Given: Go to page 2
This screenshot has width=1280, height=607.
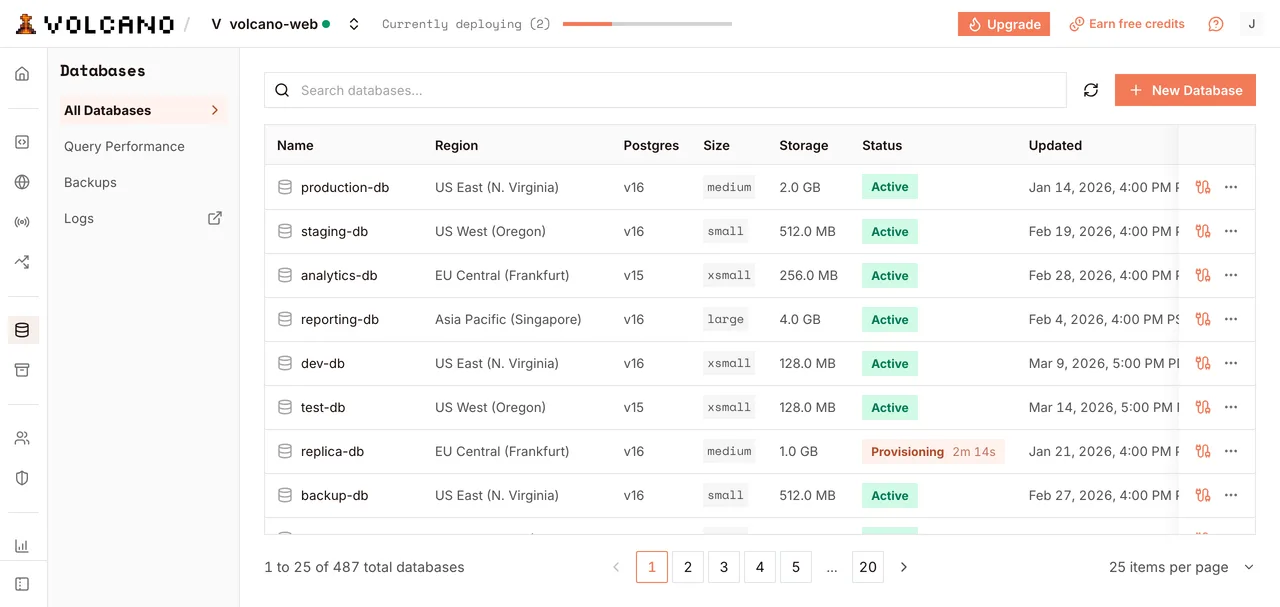Looking at the screenshot, I should point(688,567).
